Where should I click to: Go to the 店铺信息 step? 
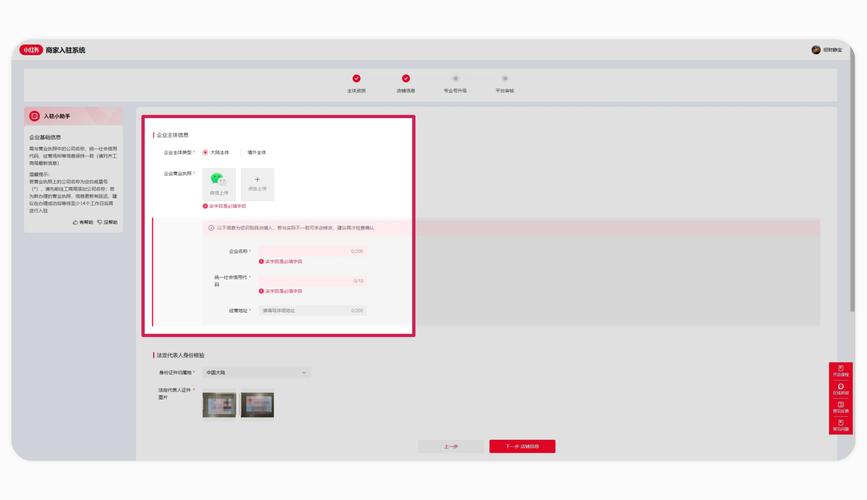[x=406, y=79]
